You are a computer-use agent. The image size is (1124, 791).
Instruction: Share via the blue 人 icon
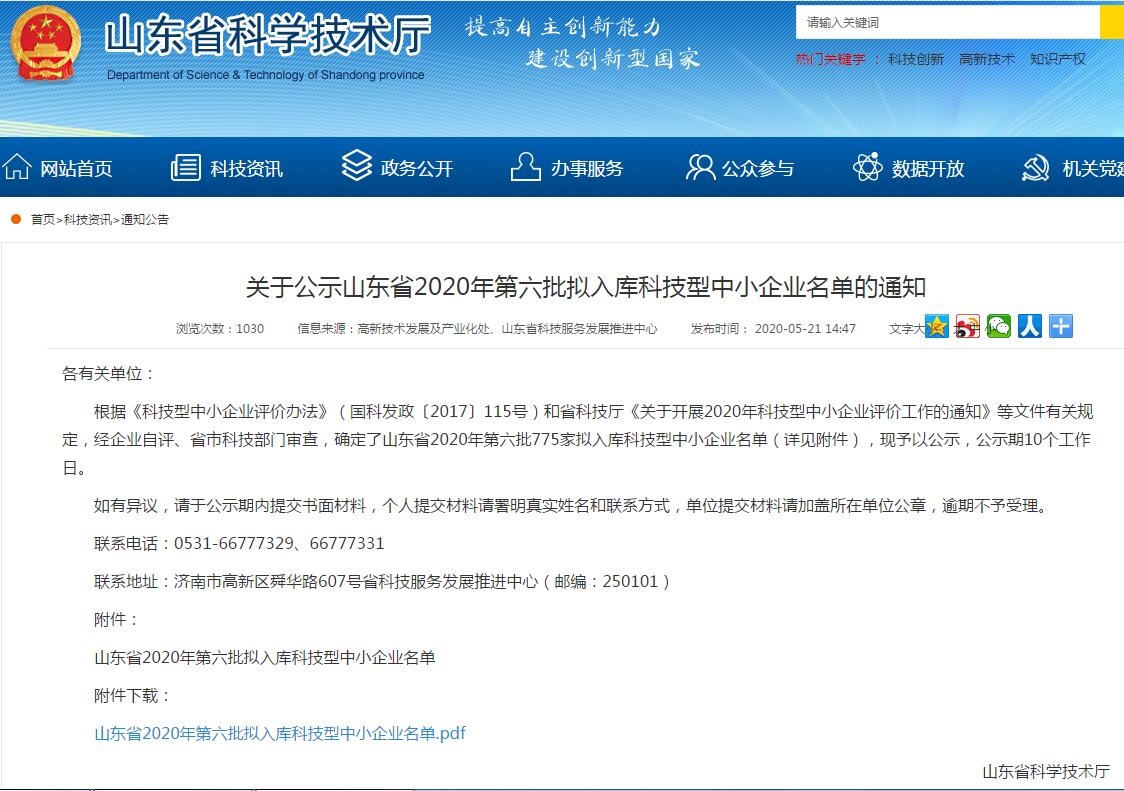(1029, 326)
